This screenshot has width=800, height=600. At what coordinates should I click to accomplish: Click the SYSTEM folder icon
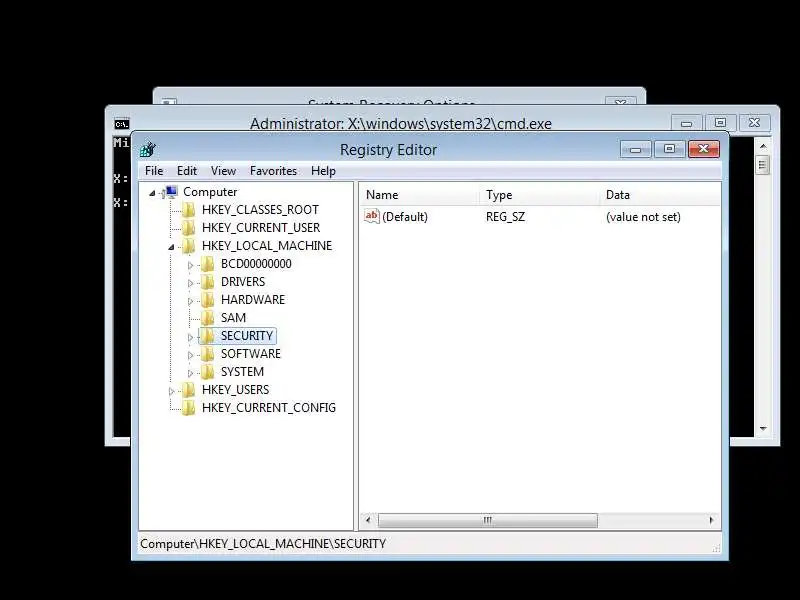point(207,372)
